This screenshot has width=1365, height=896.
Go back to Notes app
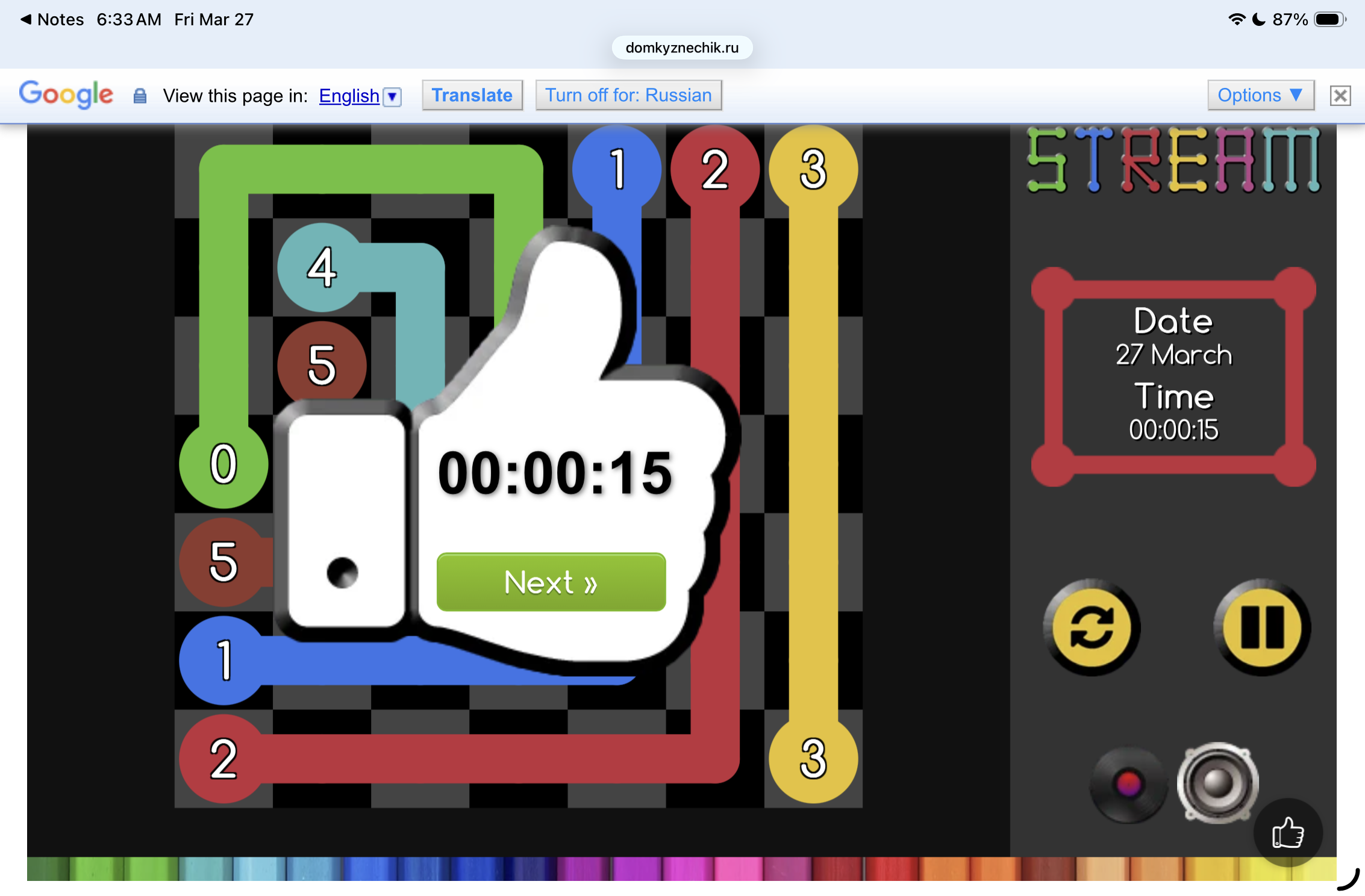[52, 19]
